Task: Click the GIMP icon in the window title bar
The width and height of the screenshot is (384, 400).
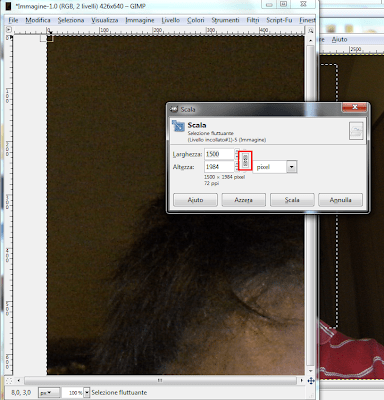Action: click(x=8, y=6)
